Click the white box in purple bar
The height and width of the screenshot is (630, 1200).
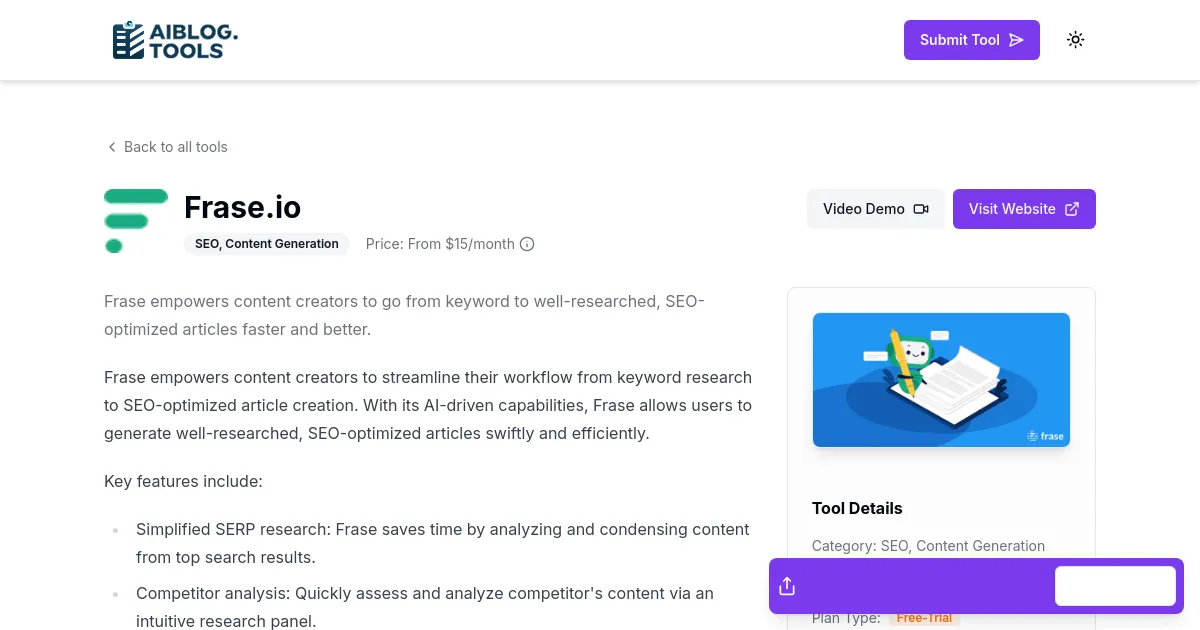tap(1115, 586)
